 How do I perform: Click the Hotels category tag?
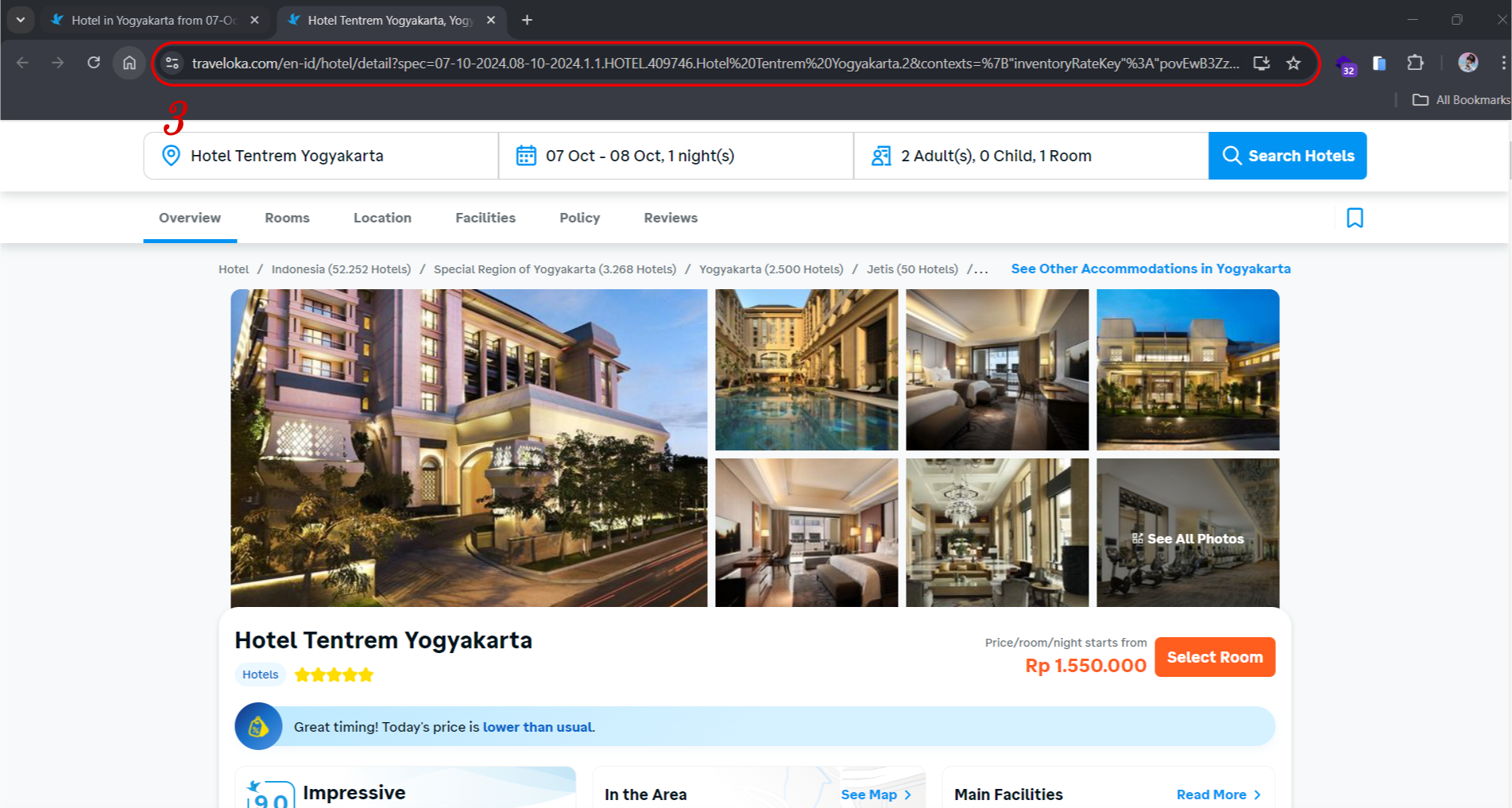click(x=260, y=675)
